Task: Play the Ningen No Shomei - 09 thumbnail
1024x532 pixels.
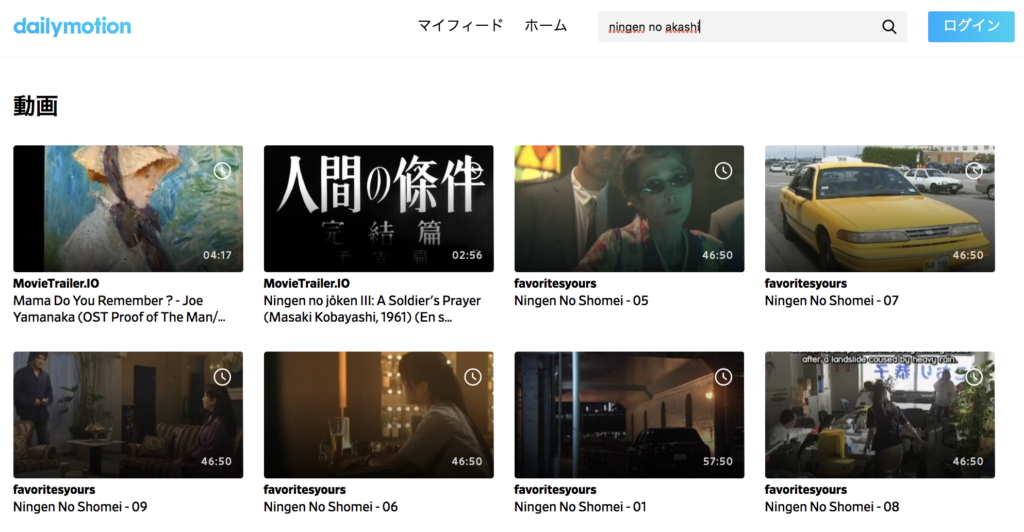Action: point(128,415)
